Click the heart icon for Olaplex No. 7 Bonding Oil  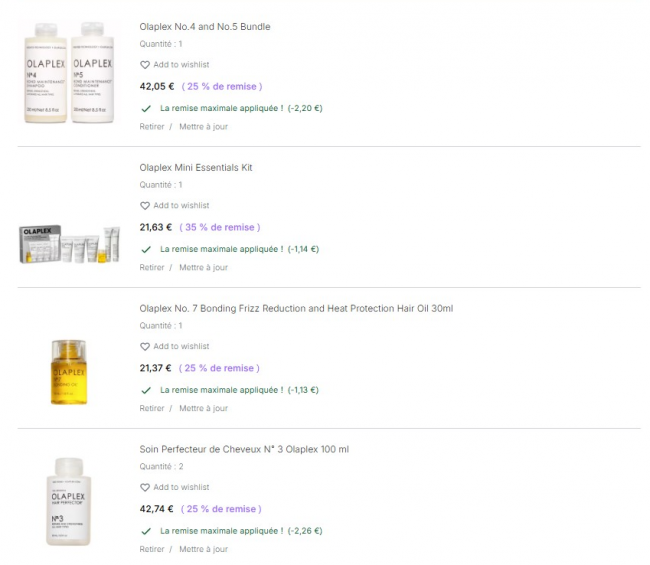pos(145,347)
